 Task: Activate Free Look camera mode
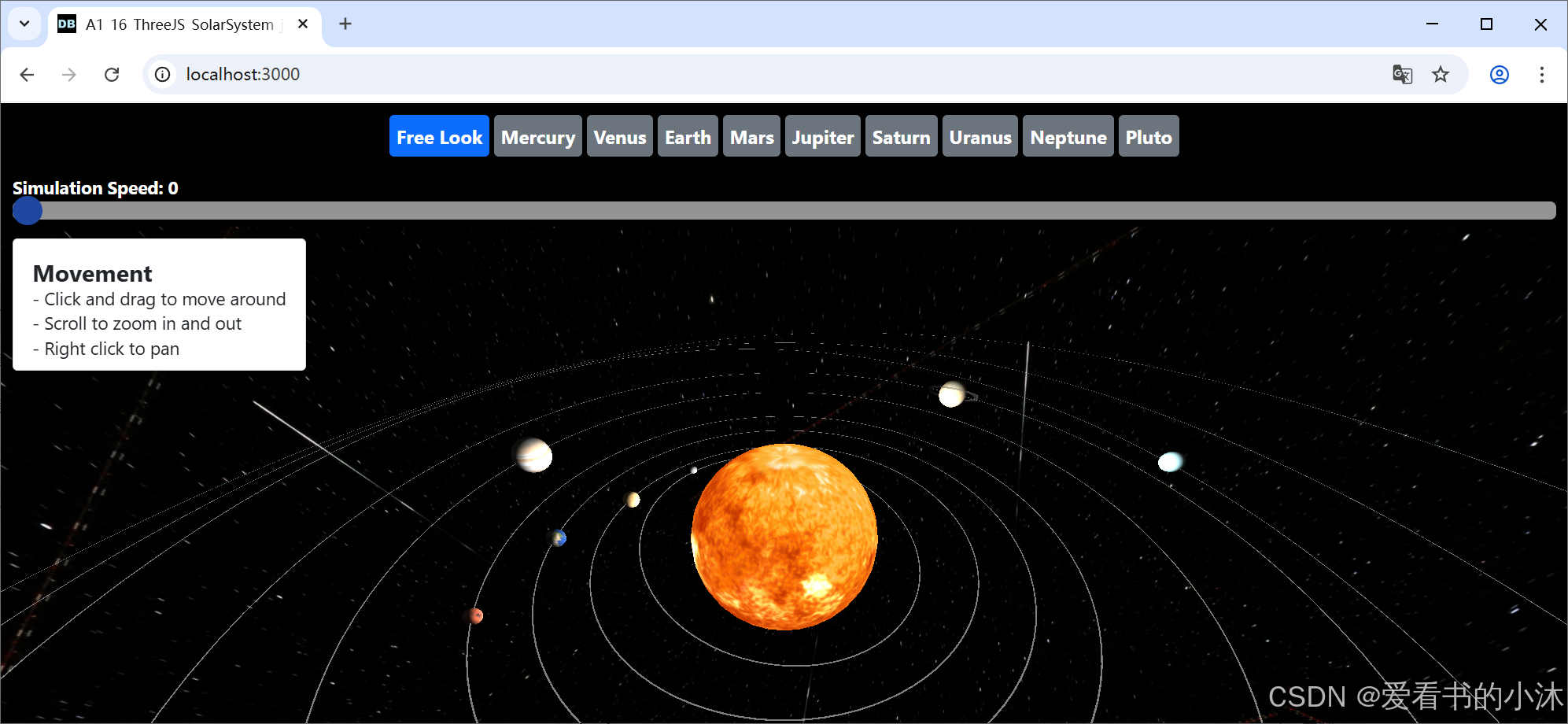[439, 136]
